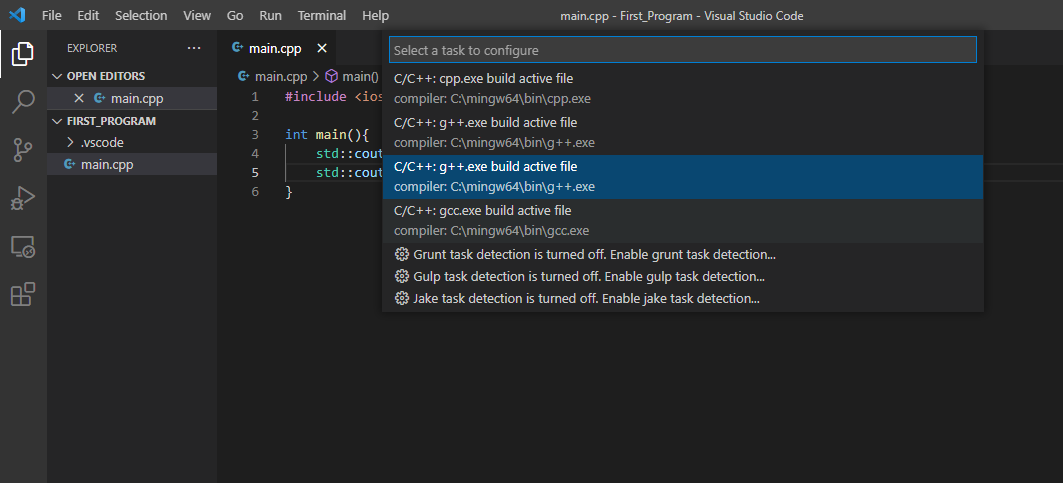
Task: Close the main.cpp editor tab
Action: click(322, 48)
